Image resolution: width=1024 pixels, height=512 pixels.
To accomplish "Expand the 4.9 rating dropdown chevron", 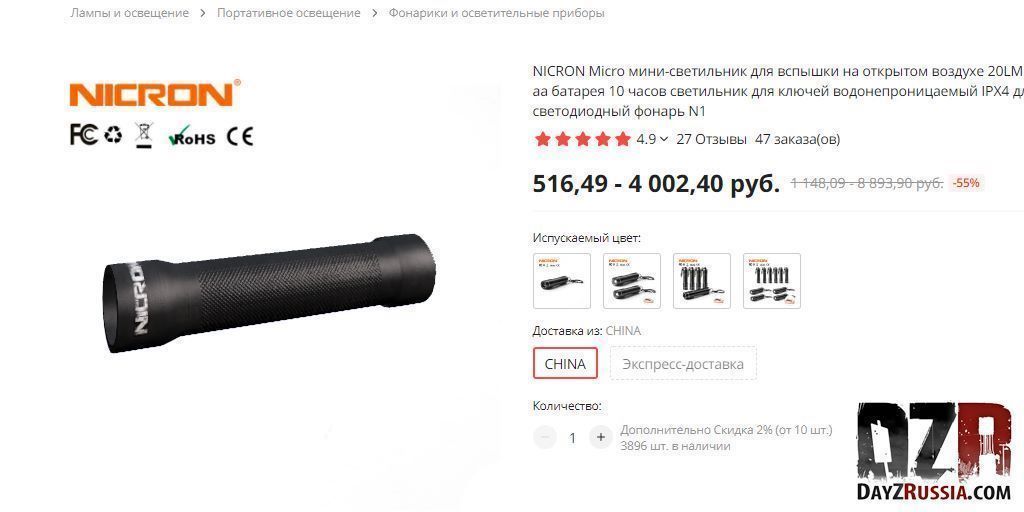I will [664, 139].
